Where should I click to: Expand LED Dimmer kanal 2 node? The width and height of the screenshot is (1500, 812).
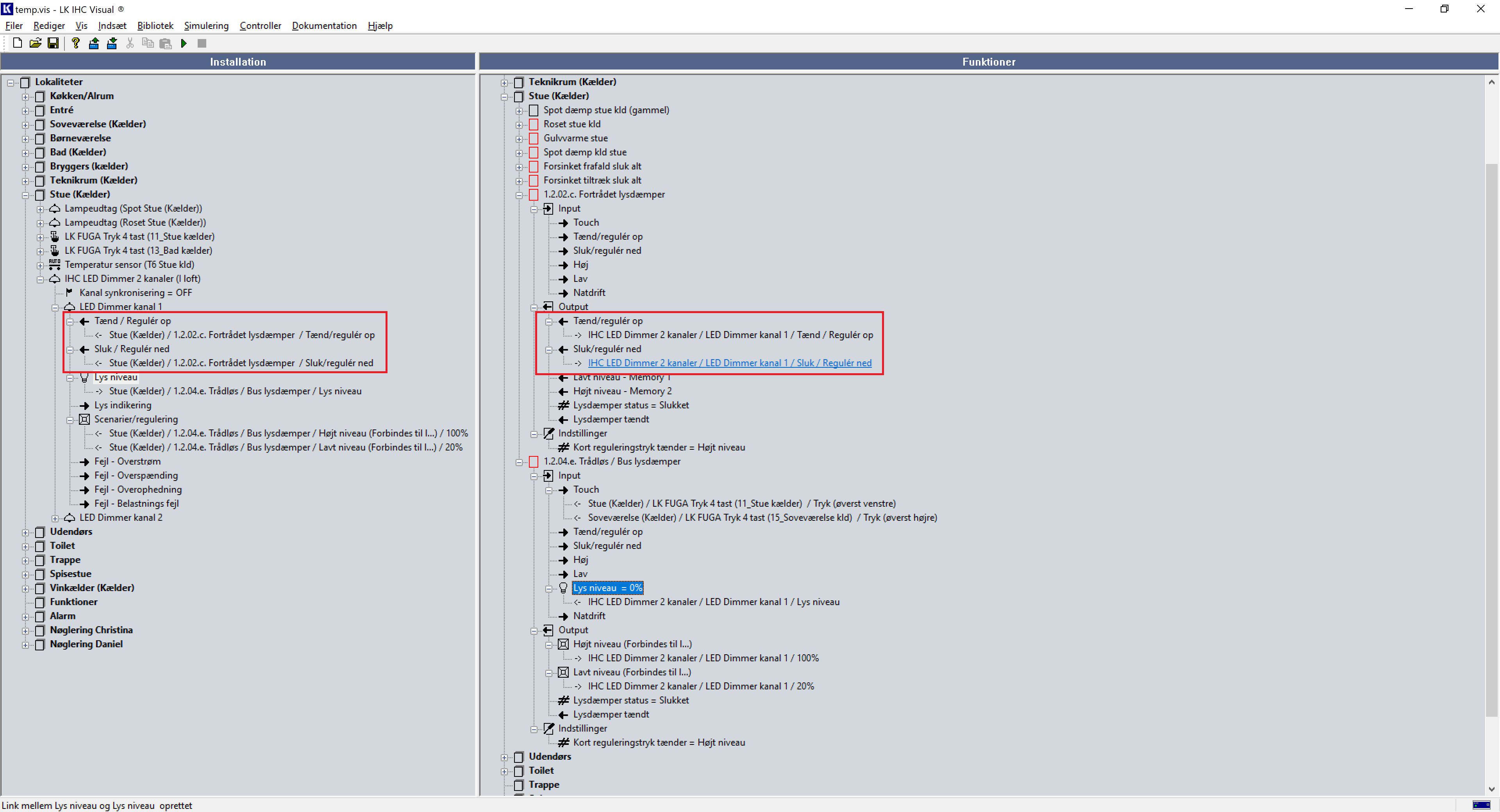tap(55, 518)
